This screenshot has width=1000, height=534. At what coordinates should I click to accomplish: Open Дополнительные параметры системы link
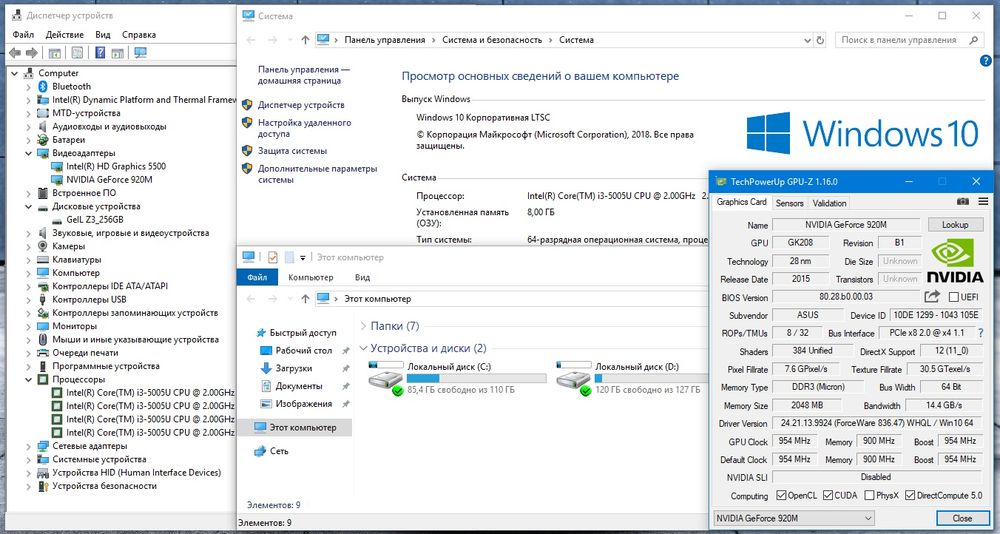[318, 174]
